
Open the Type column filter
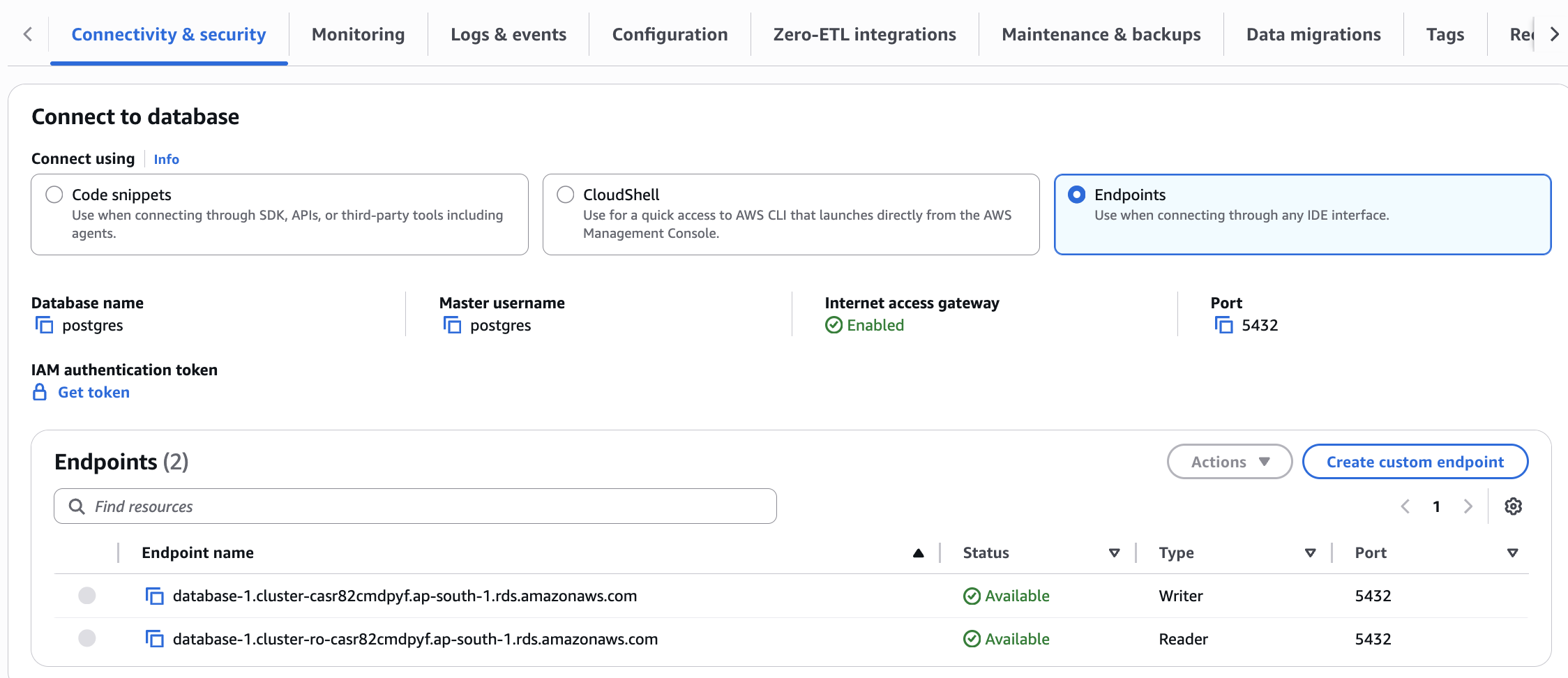[x=1310, y=552]
